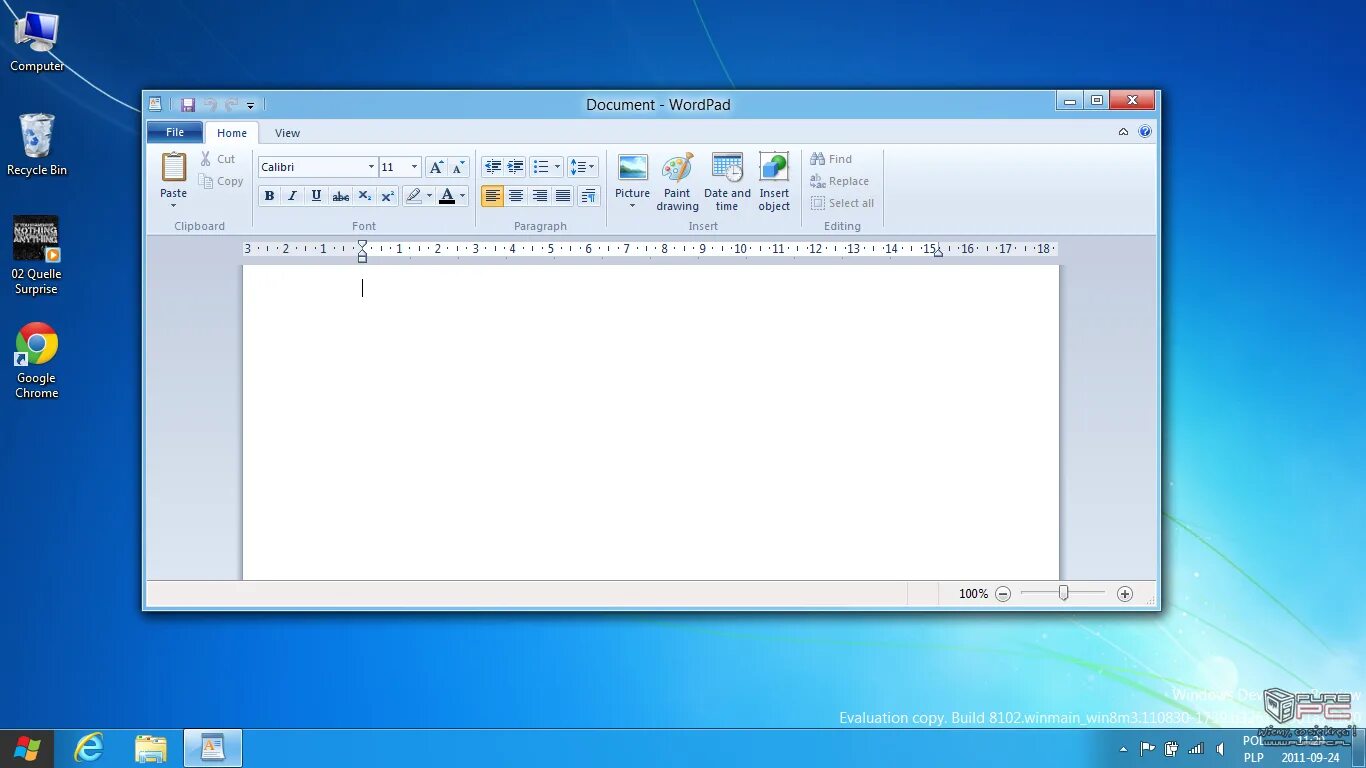Screen dimensions: 1366x768
Task: Align text right
Action: tap(540, 196)
